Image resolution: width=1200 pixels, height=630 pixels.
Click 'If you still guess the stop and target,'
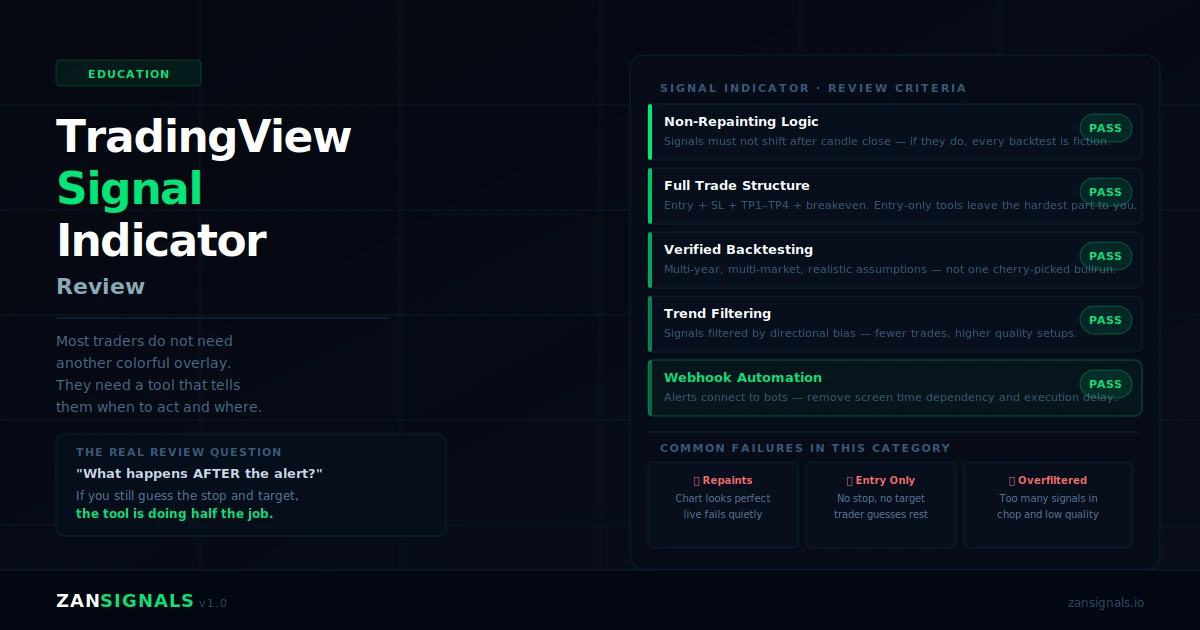pos(187,495)
